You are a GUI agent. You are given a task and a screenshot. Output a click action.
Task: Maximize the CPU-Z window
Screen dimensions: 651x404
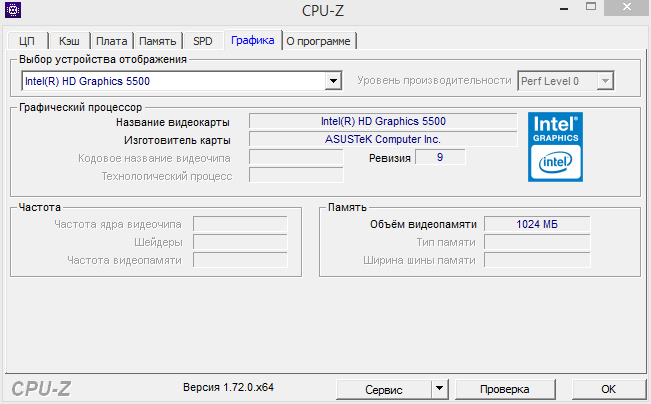click(x=591, y=7)
